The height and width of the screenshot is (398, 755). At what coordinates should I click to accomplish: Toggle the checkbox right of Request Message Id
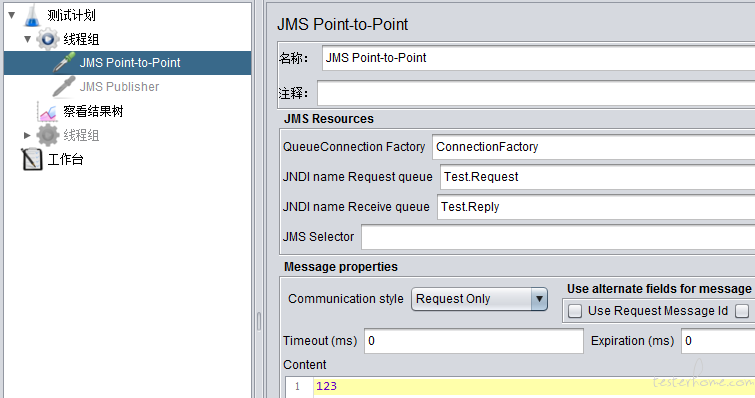tap(742, 311)
